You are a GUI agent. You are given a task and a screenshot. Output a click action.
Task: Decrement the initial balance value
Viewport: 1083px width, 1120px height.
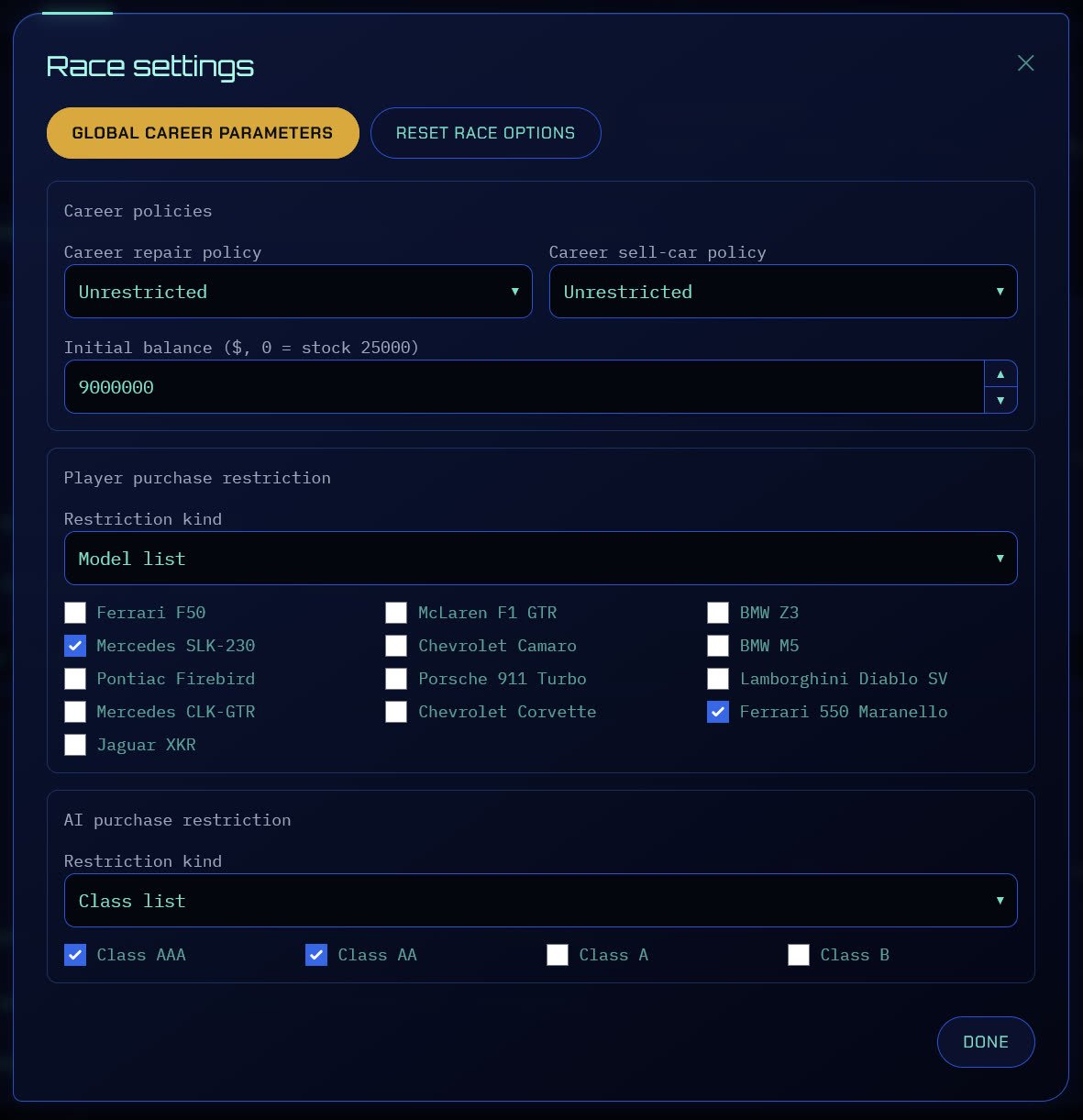(x=1000, y=400)
